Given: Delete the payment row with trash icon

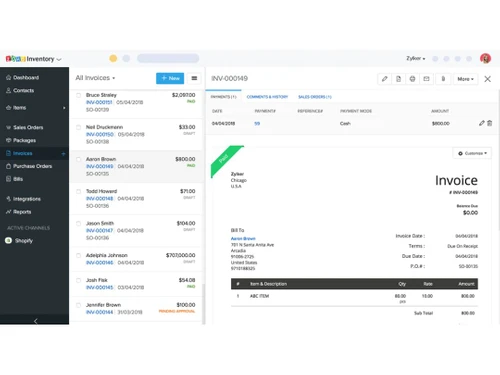Looking at the screenshot, I should pyautogui.click(x=489, y=123).
